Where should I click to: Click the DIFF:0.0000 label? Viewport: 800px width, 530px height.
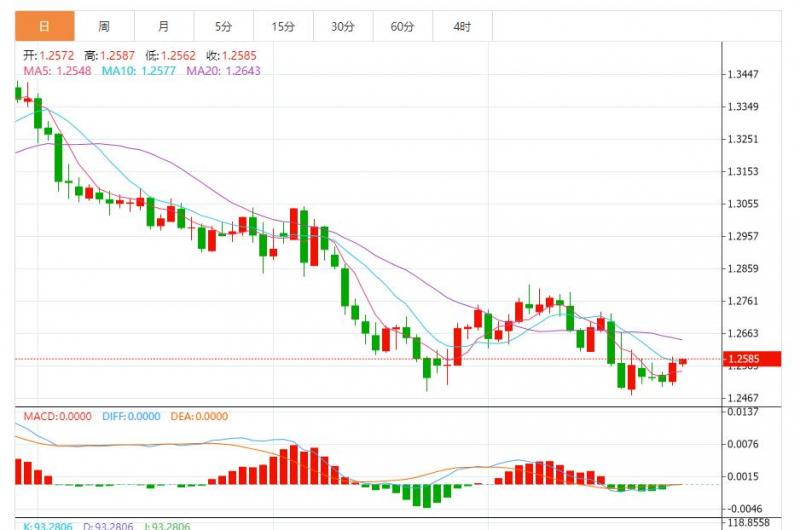131,416
